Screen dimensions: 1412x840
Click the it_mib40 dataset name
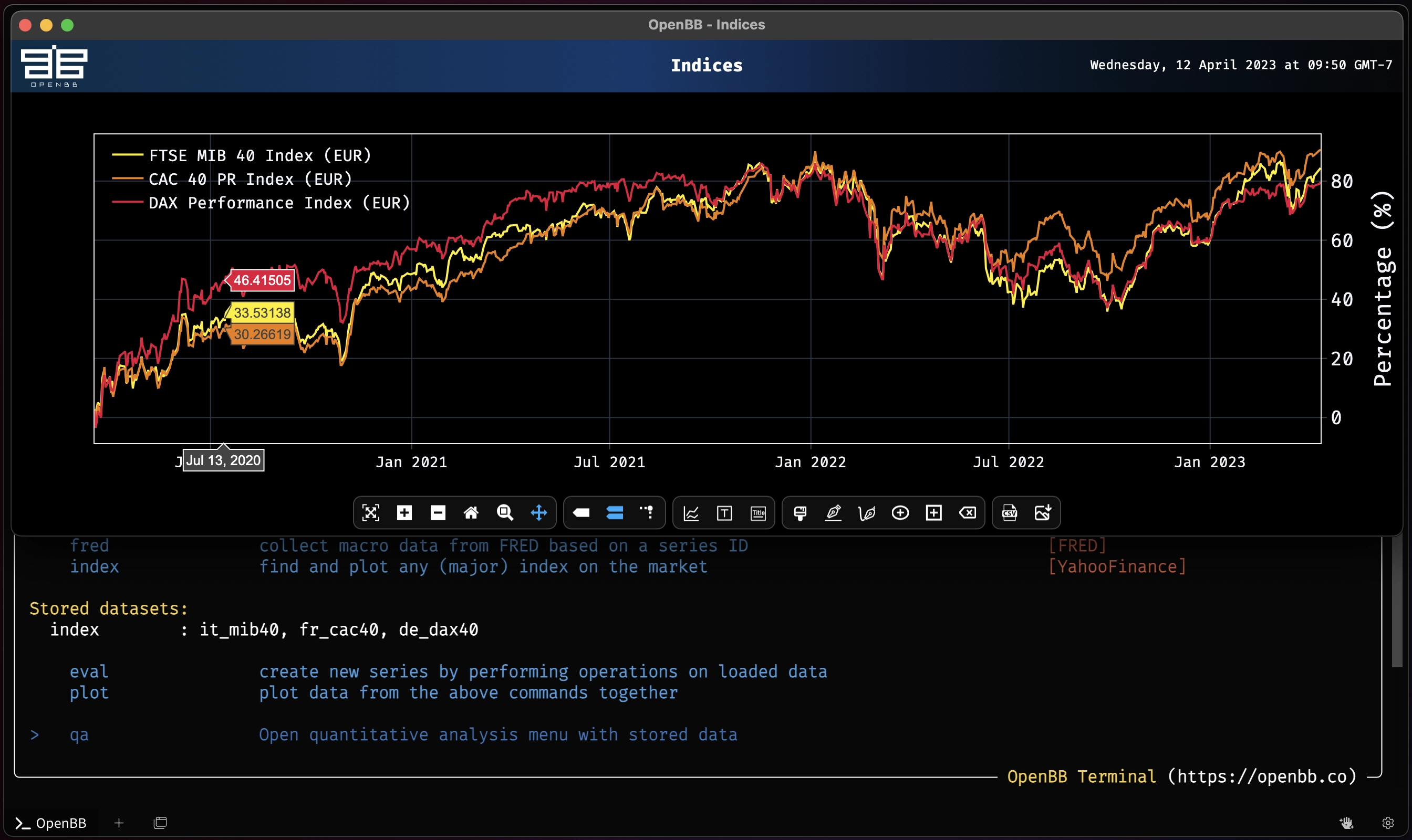pos(239,629)
